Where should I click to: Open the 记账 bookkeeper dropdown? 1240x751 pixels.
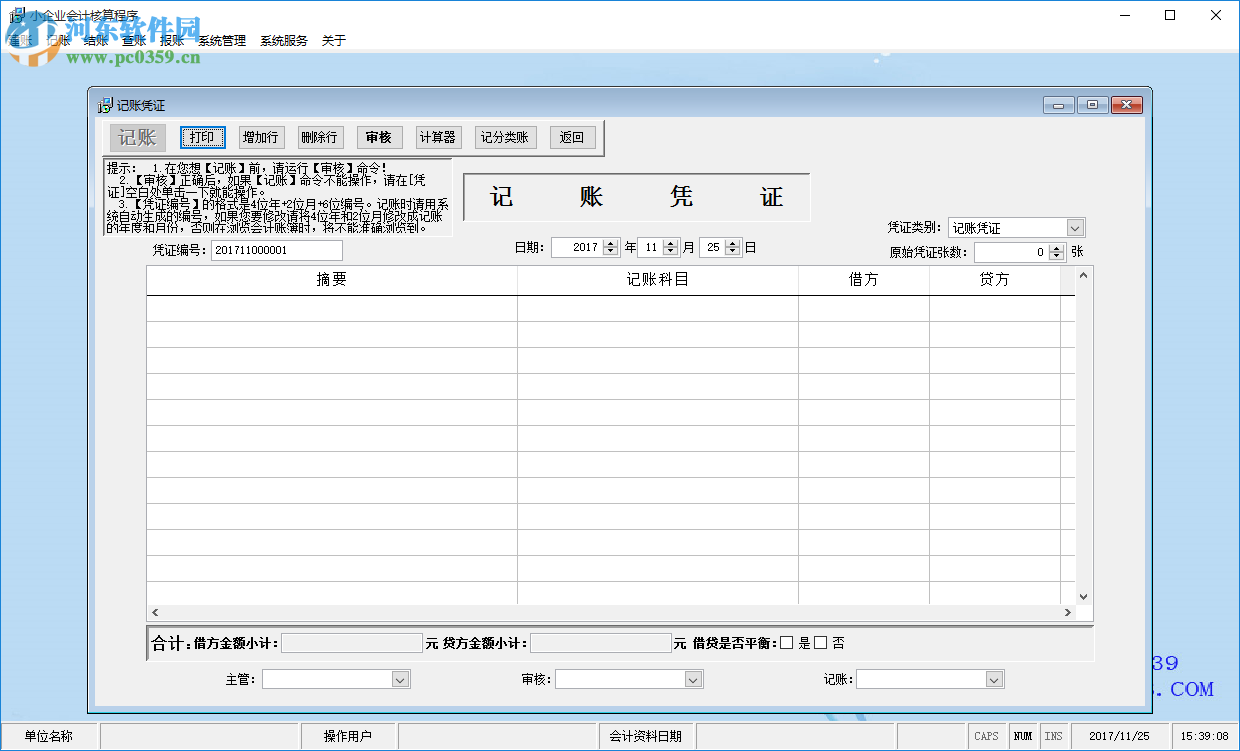point(991,678)
